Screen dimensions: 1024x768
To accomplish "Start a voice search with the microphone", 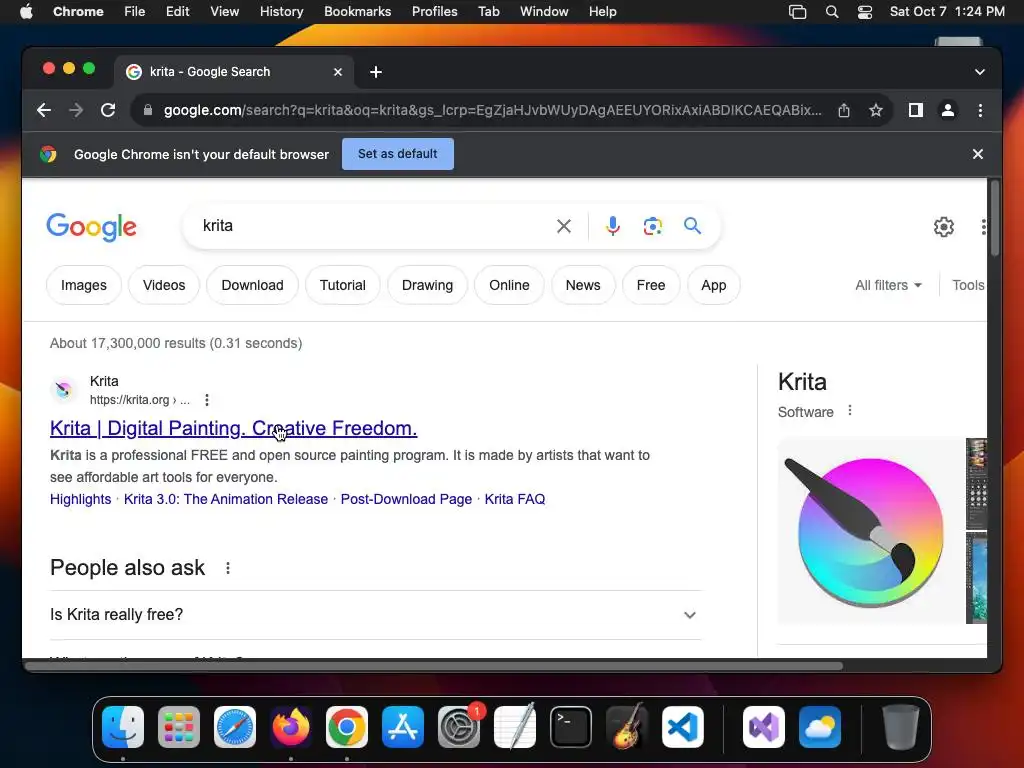I will click(x=613, y=226).
